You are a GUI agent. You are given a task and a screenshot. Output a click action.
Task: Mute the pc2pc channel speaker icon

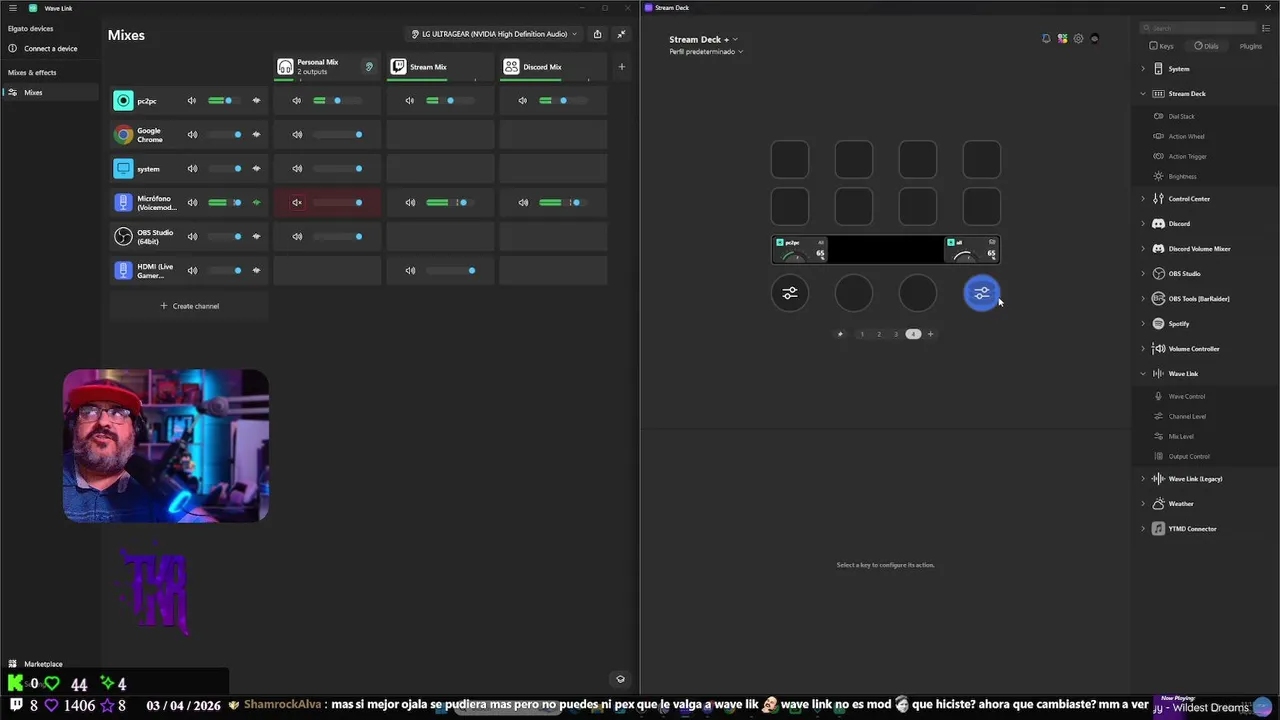pyautogui.click(x=192, y=101)
